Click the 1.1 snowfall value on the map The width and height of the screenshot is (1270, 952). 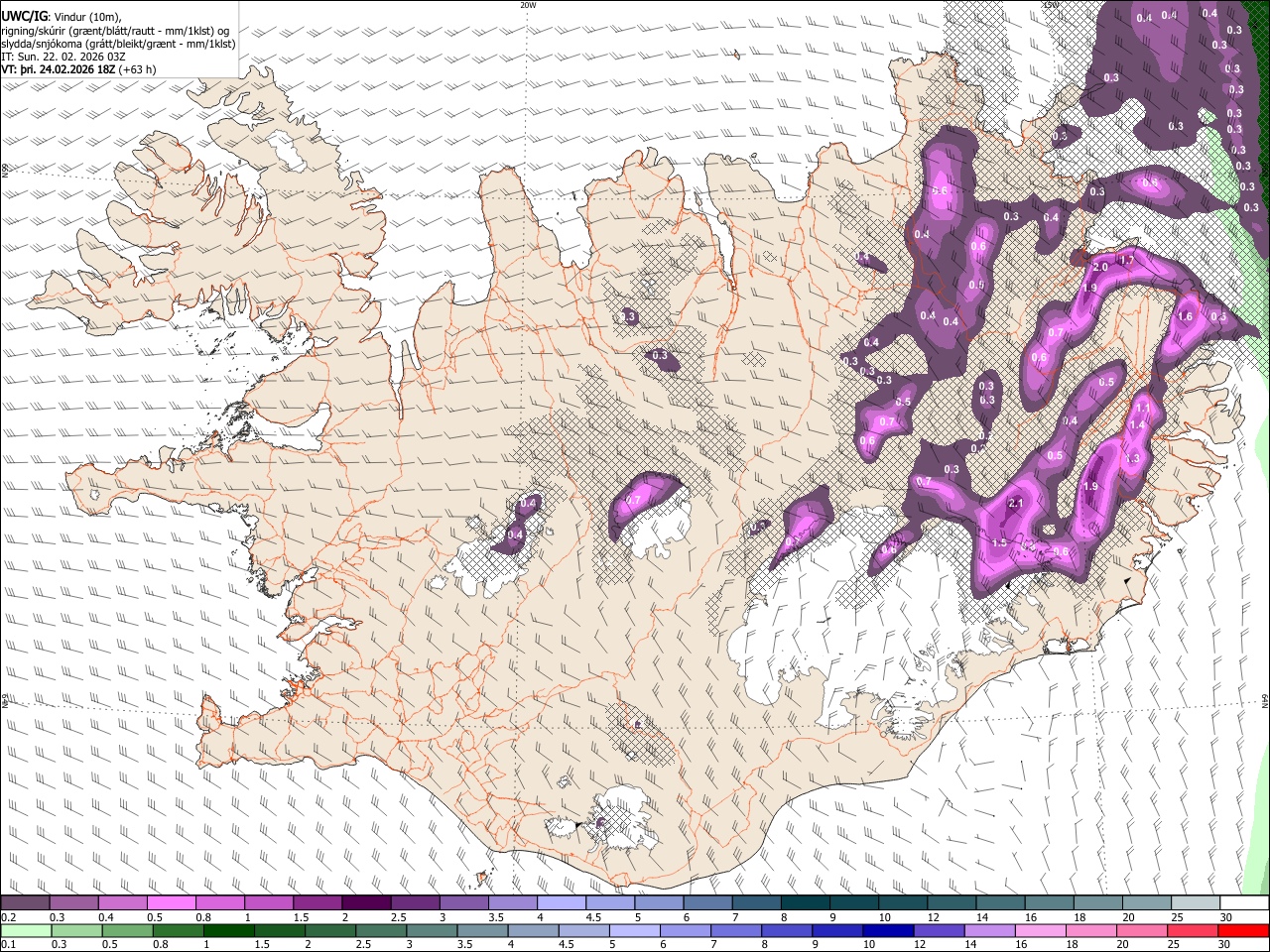[x=1142, y=408]
